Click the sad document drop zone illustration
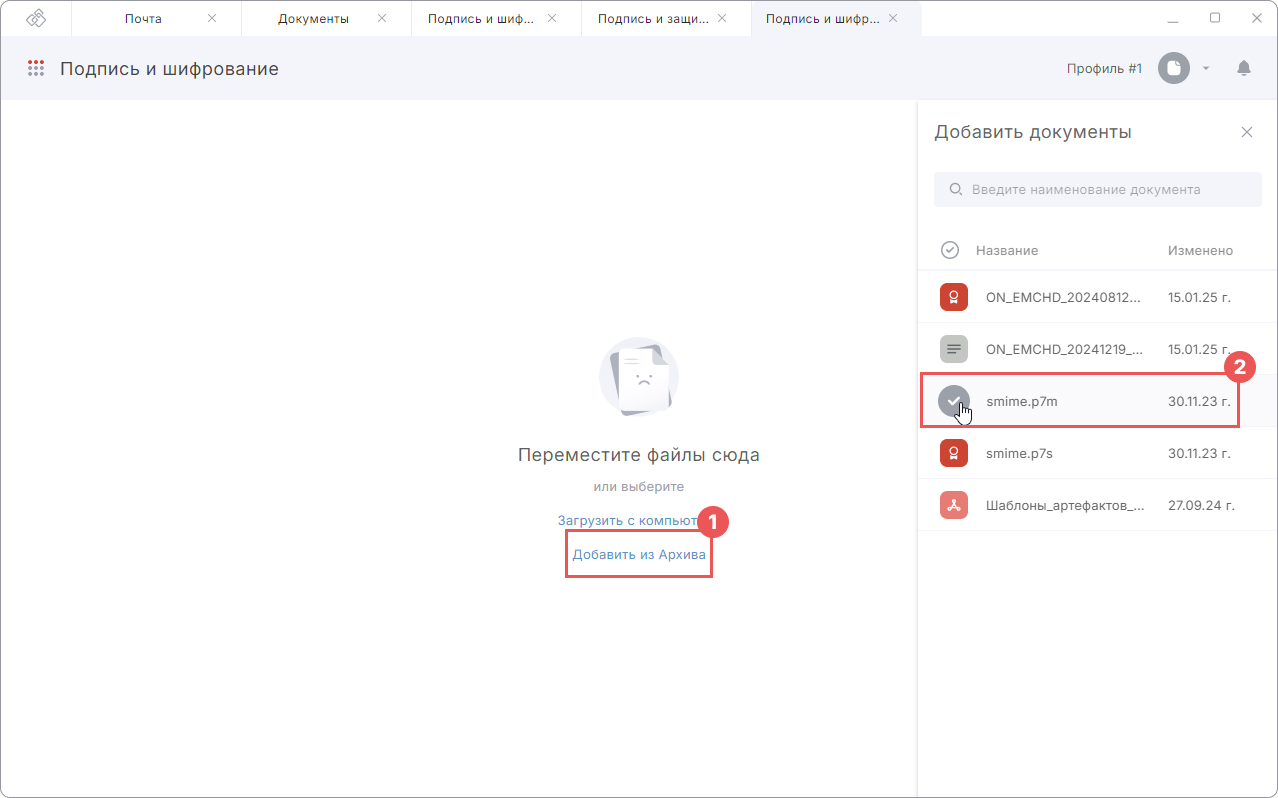 639,377
